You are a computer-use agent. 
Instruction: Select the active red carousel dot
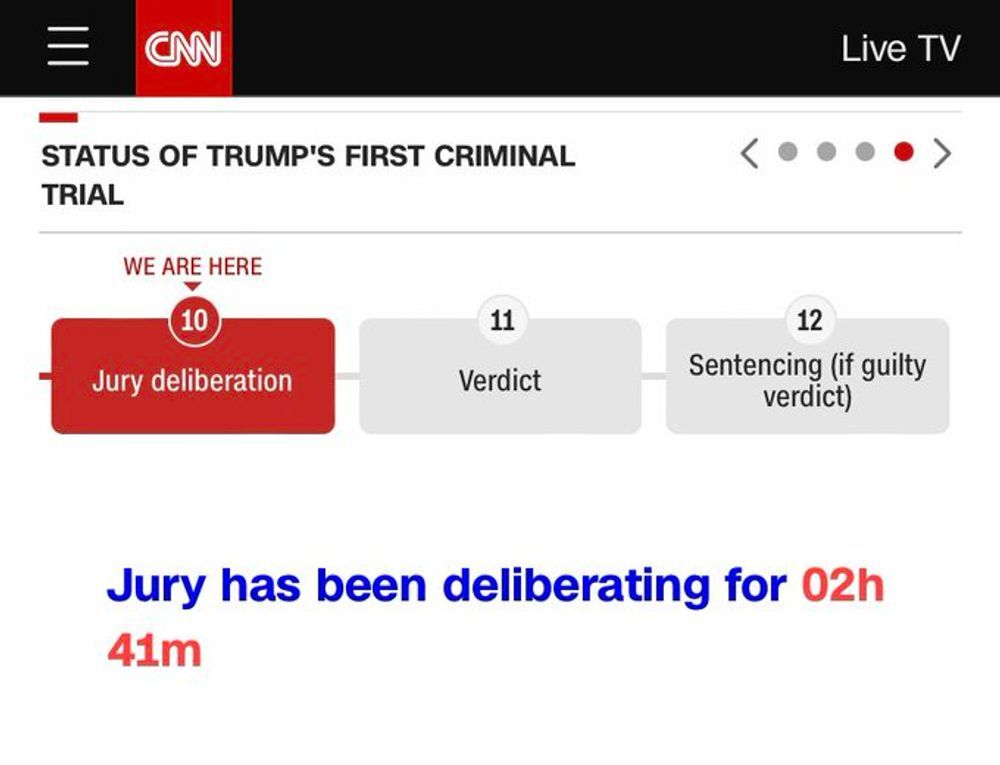(x=904, y=152)
